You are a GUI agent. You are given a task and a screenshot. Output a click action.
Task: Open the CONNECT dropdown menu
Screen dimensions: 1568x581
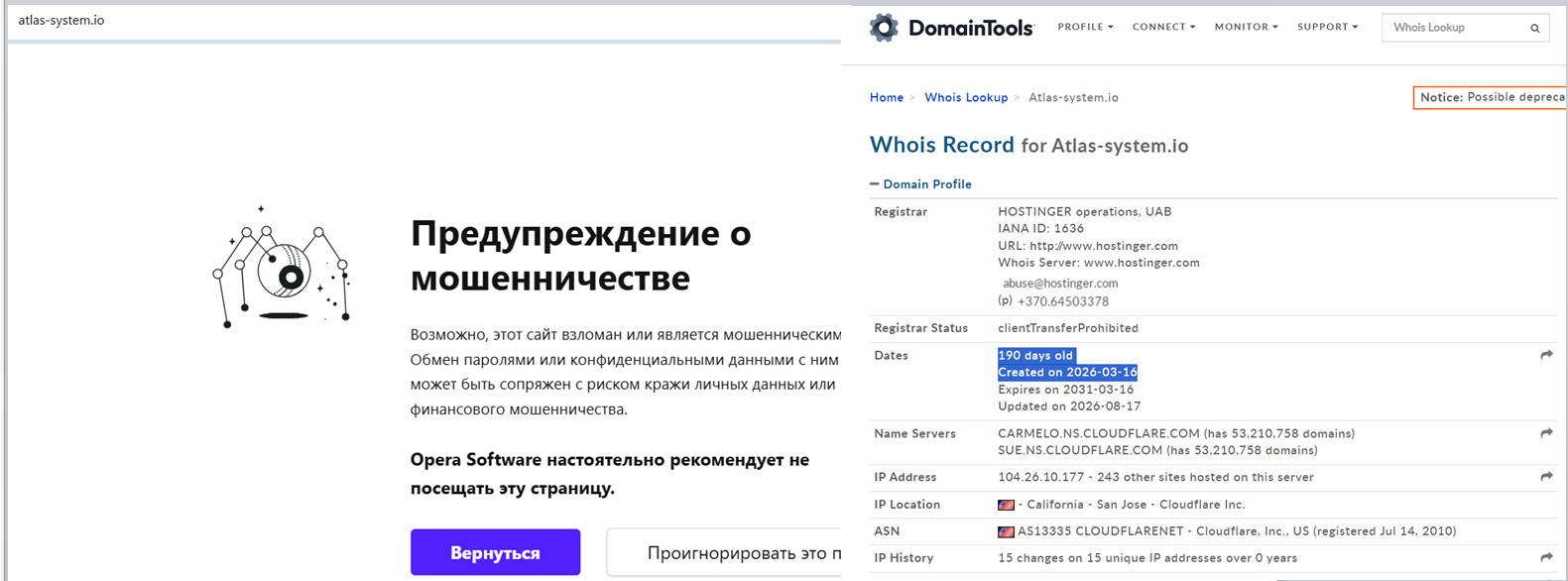(x=1163, y=27)
